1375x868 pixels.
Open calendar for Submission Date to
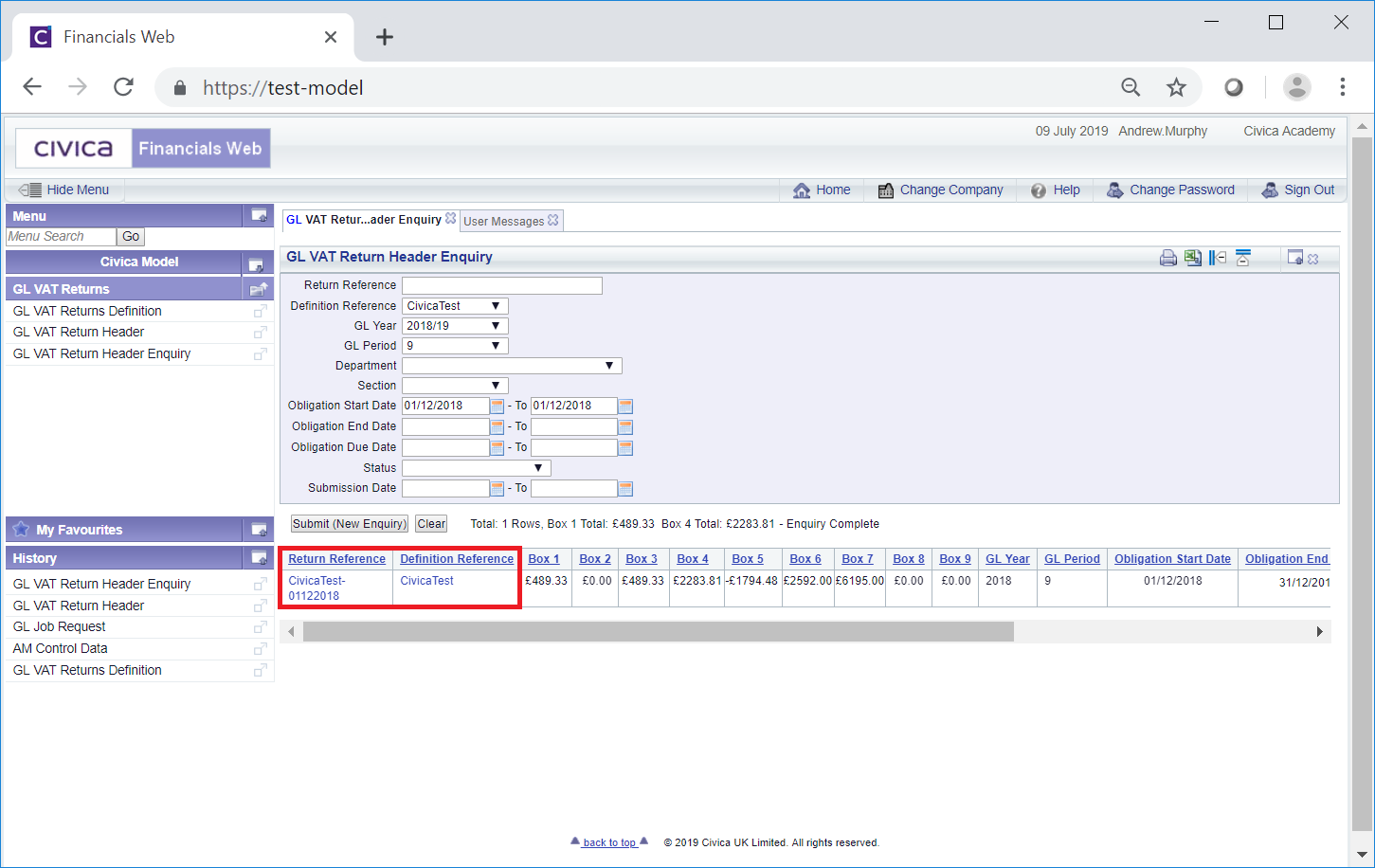pyautogui.click(x=625, y=489)
